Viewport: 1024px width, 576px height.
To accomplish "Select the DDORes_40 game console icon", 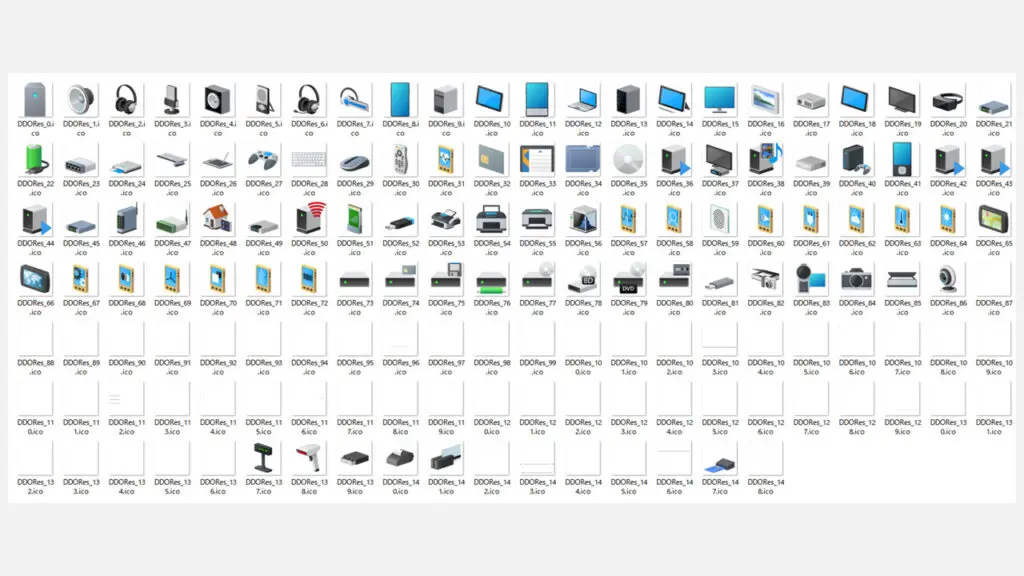I will [x=857, y=160].
